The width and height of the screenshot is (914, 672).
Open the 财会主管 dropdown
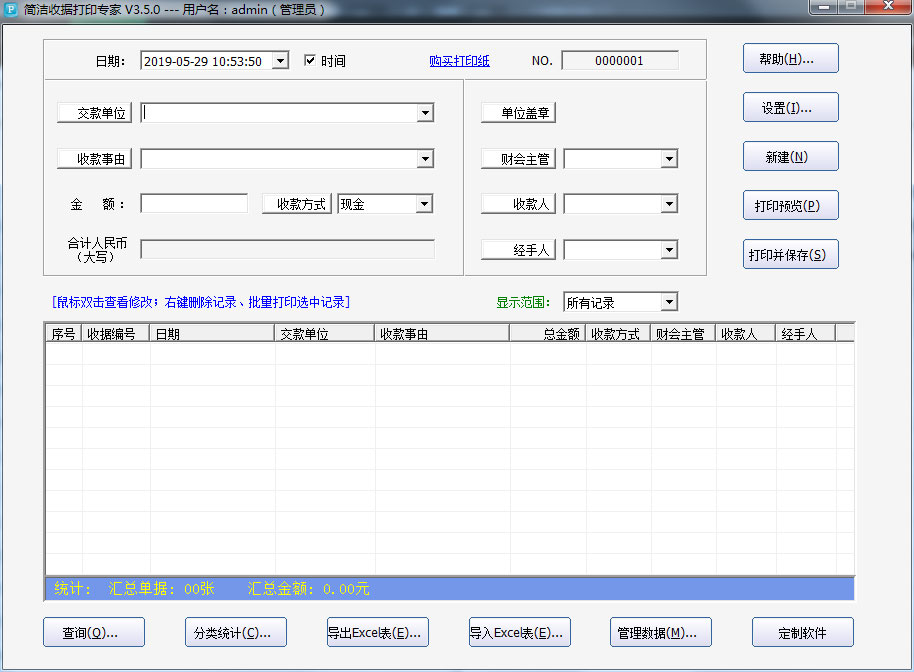click(669, 159)
